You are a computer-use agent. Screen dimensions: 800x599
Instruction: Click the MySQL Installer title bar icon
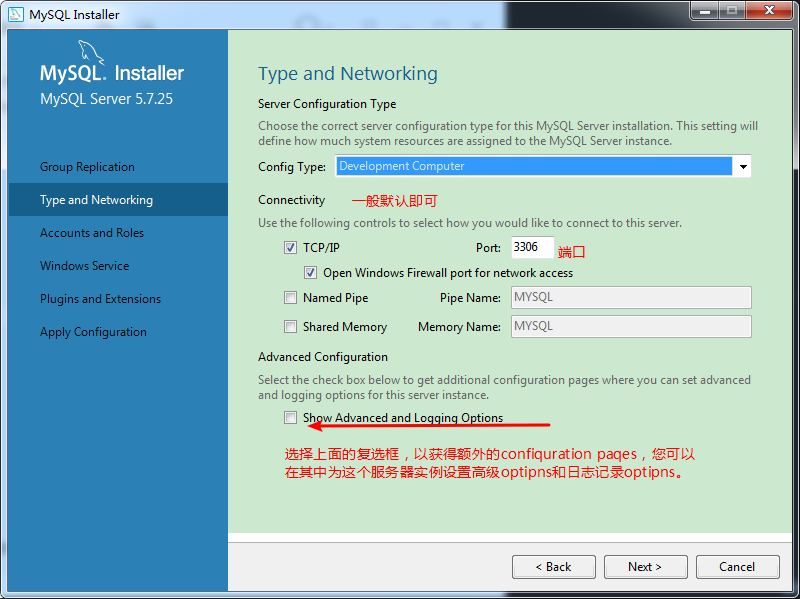[x=16, y=14]
